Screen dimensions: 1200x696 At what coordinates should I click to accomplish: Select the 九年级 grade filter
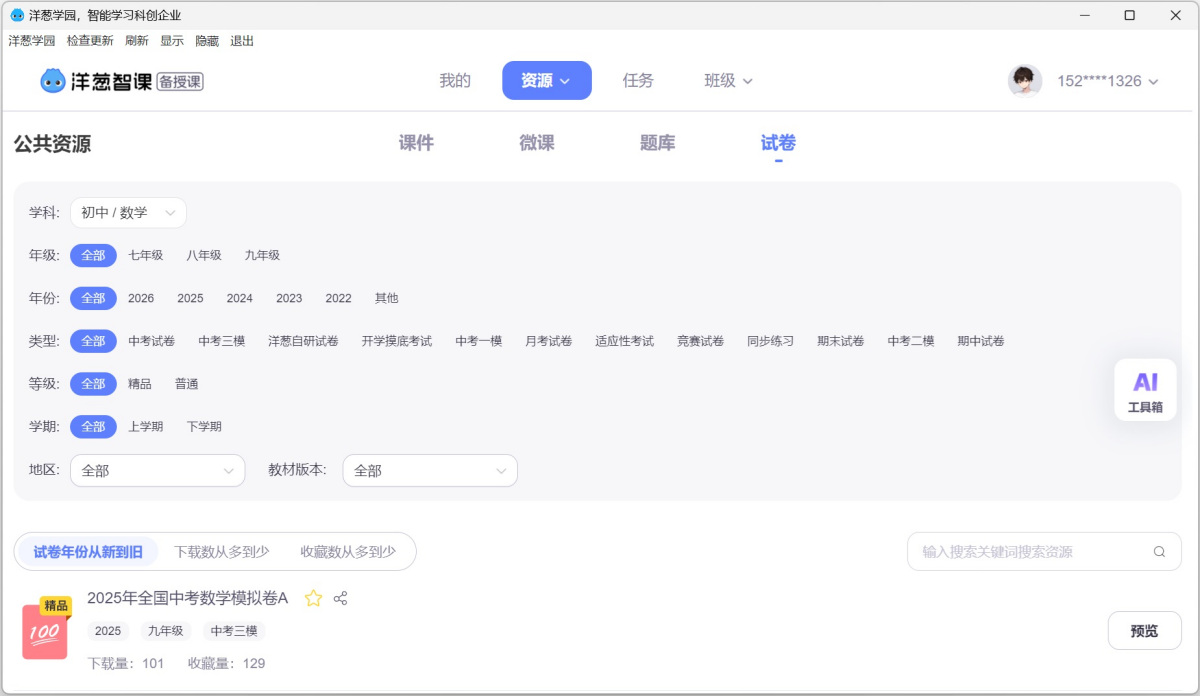coord(262,255)
